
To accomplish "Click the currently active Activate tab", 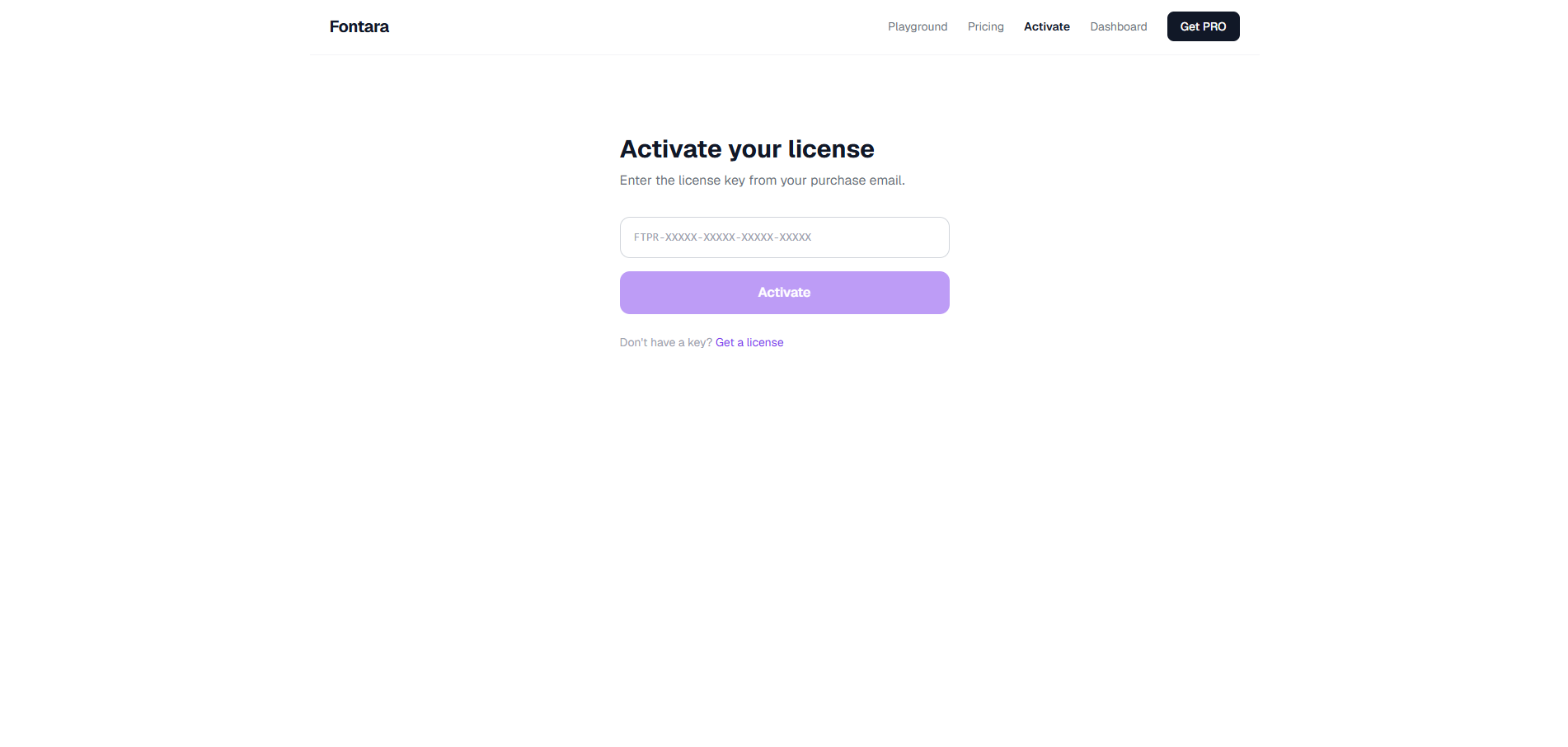I will (1046, 26).
